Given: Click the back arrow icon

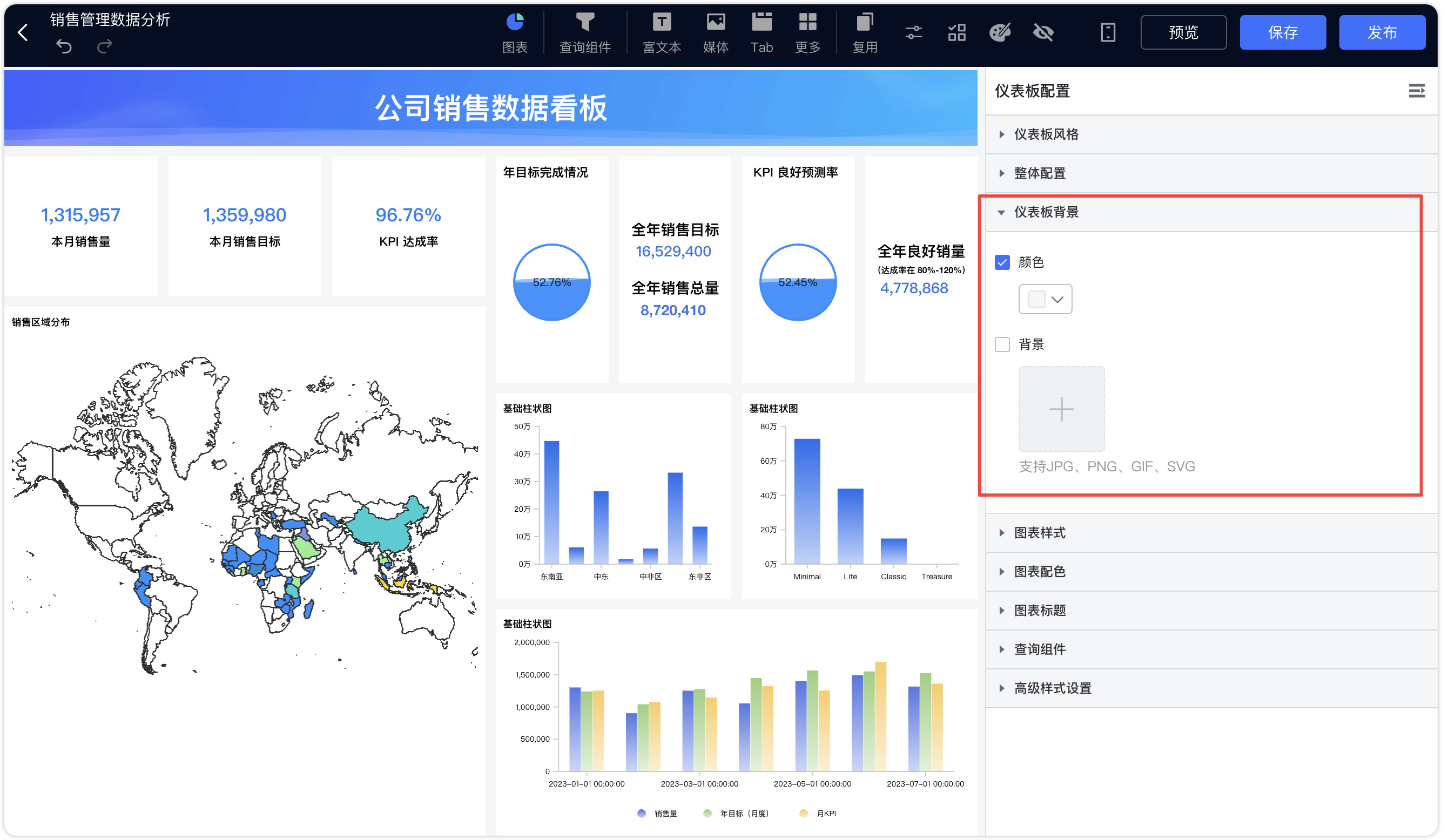Looking at the screenshot, I should (x=23, y=32).
